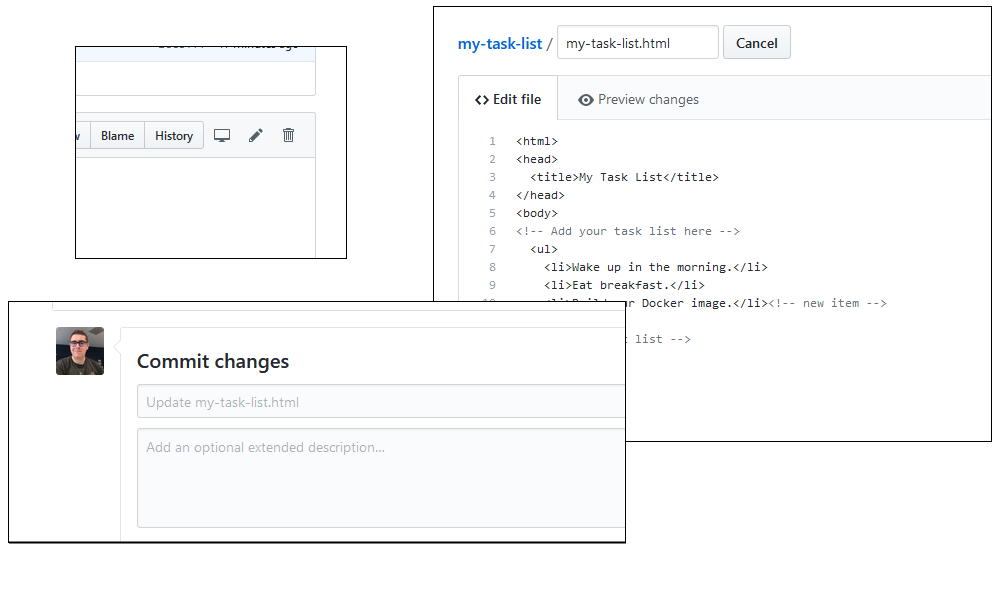Image resolution: width=1000 pixels, height=600 pixels.
Task: Click the commit message field
Action: [380, 401]
